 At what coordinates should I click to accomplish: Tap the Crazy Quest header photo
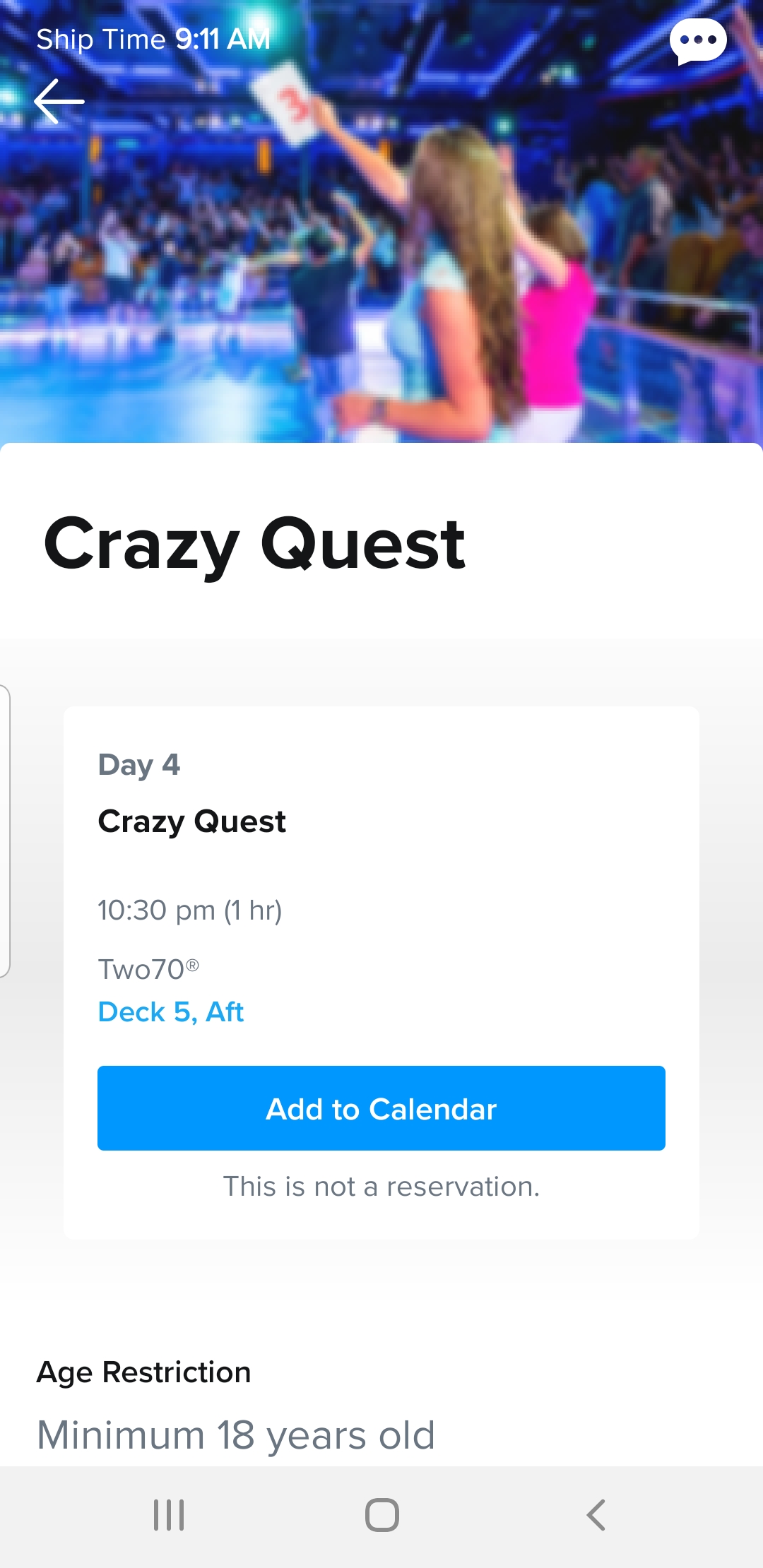381,222
